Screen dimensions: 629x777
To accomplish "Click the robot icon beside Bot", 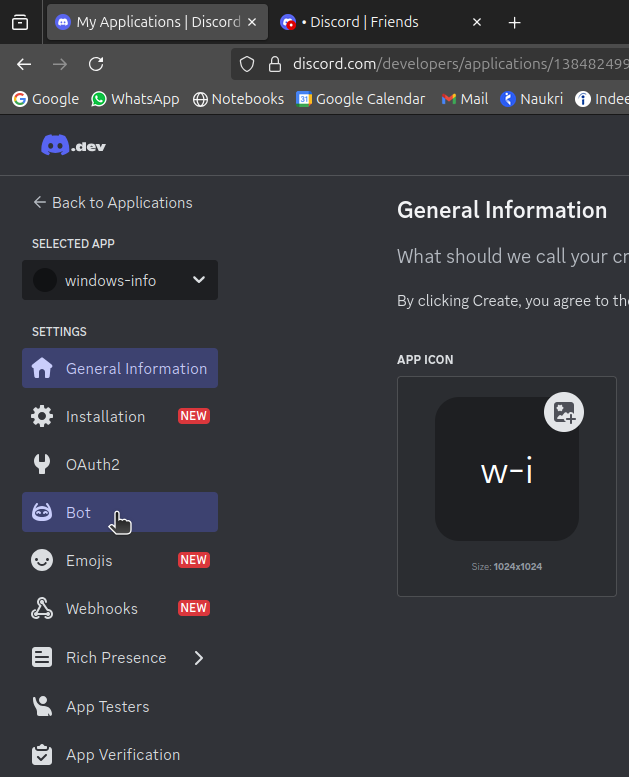I will pos(42,512).
